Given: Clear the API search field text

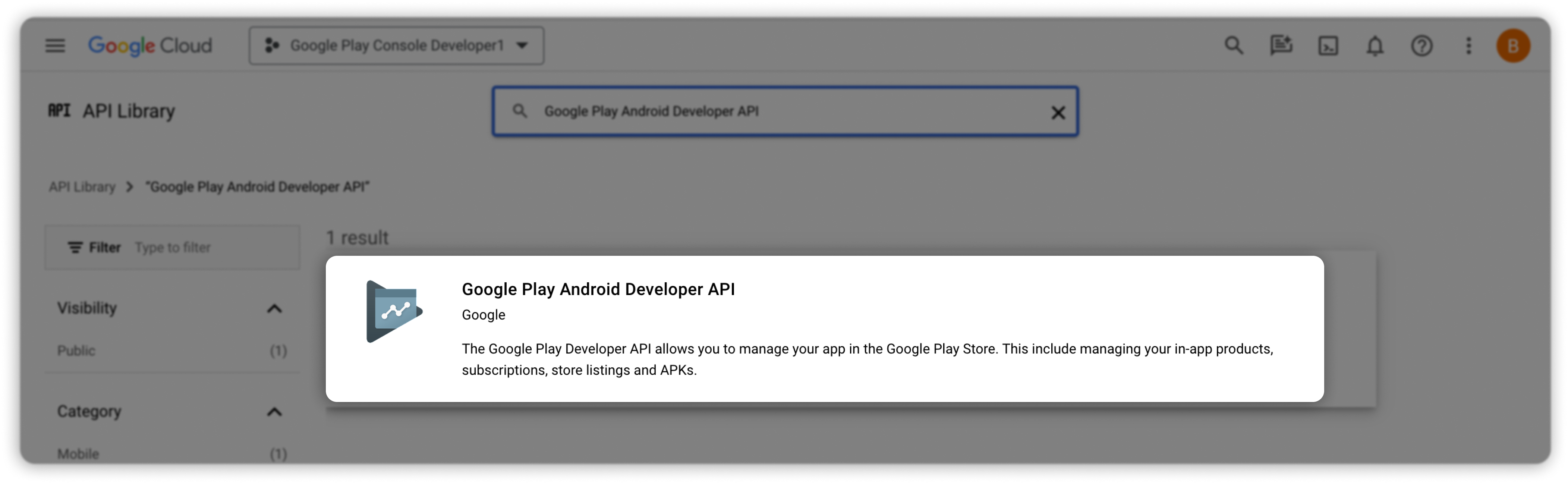Looking at the screenshot, I should point(1058,112).
